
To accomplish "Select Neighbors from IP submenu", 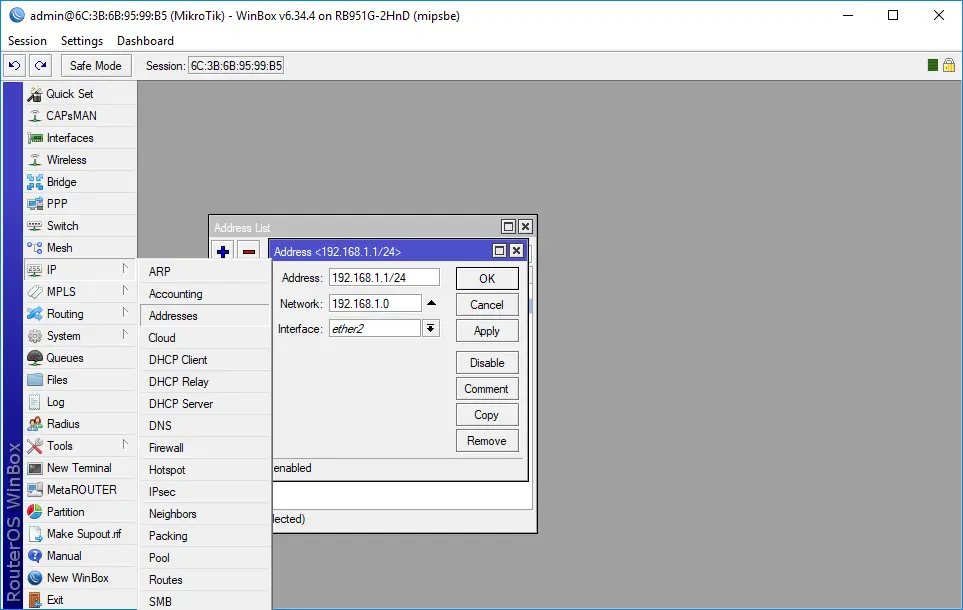I will [x=205, y=514].
